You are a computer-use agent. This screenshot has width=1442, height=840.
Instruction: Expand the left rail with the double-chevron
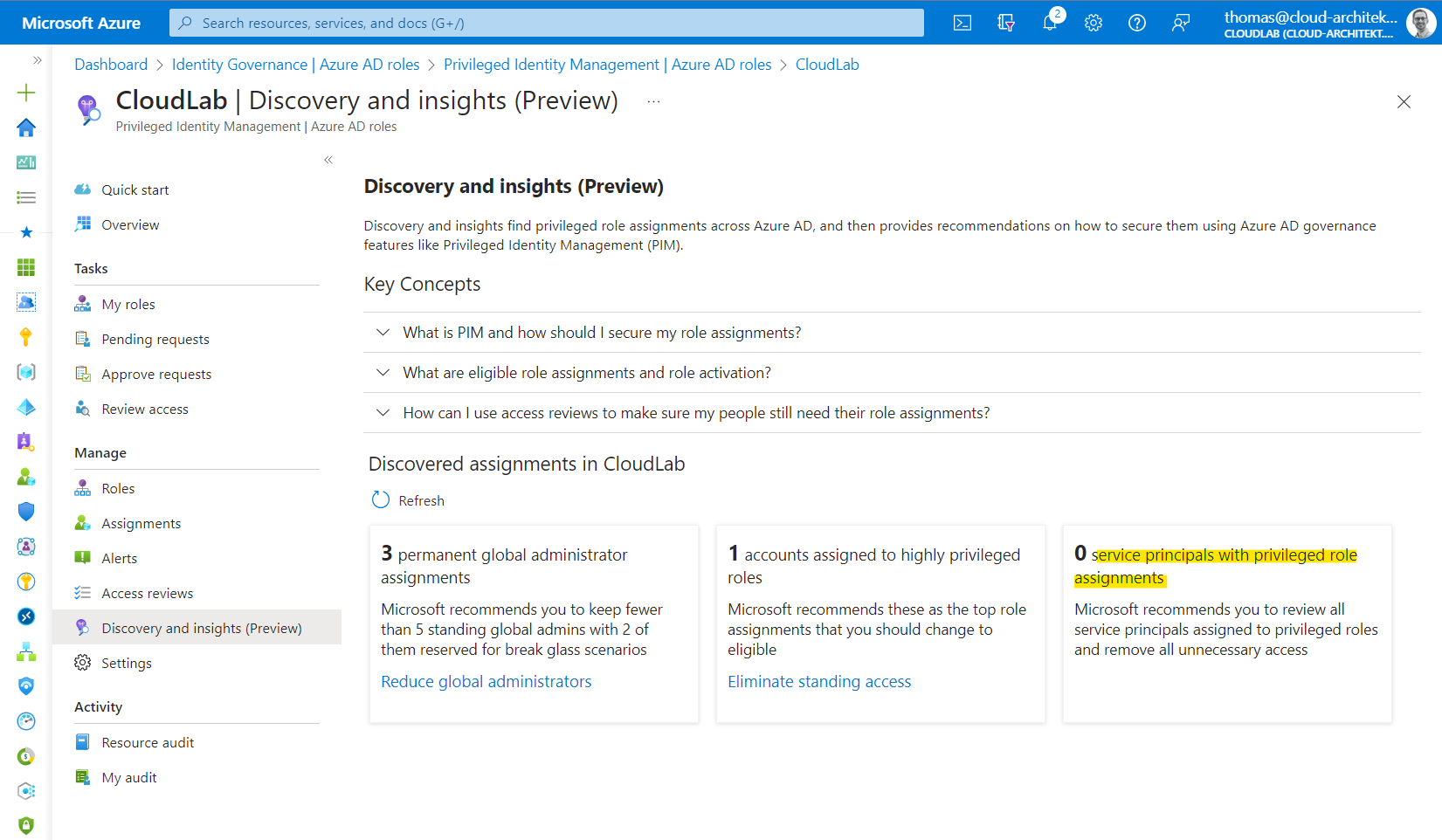coord(37,60)
